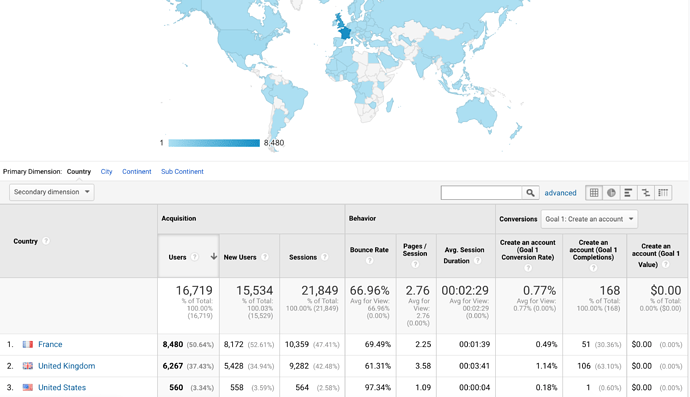Screen dimensions: 690x397
Task: Open the United Kingdom country link
Action: click(66, 366)
